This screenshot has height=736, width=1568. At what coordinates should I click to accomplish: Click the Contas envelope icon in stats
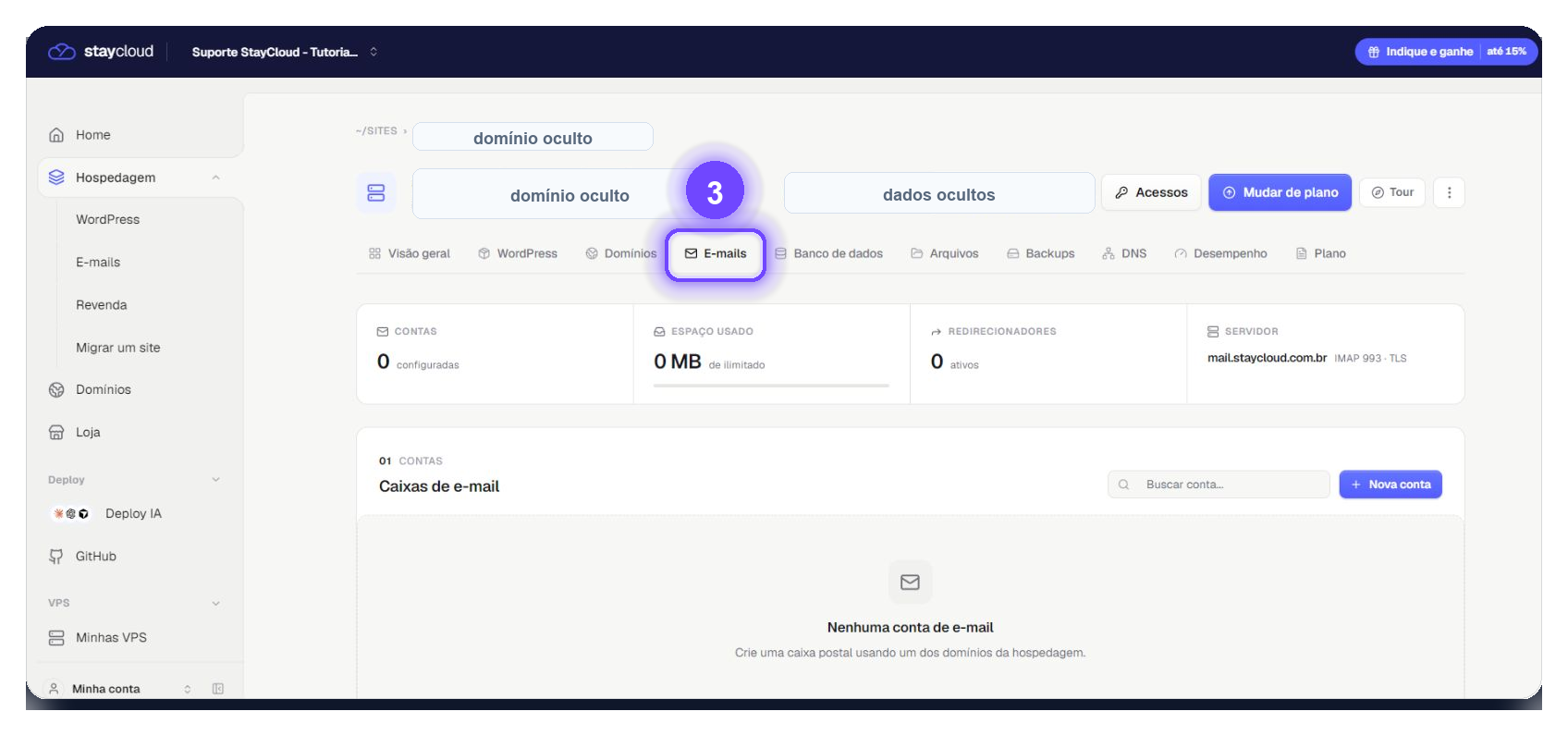[x=383, y=331]
